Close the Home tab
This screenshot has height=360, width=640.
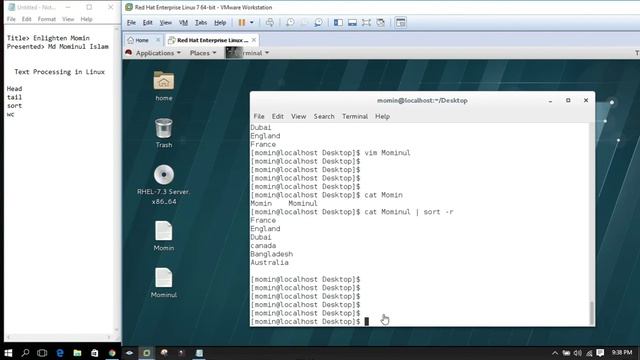pyautogui.click(x=158, y=40)
